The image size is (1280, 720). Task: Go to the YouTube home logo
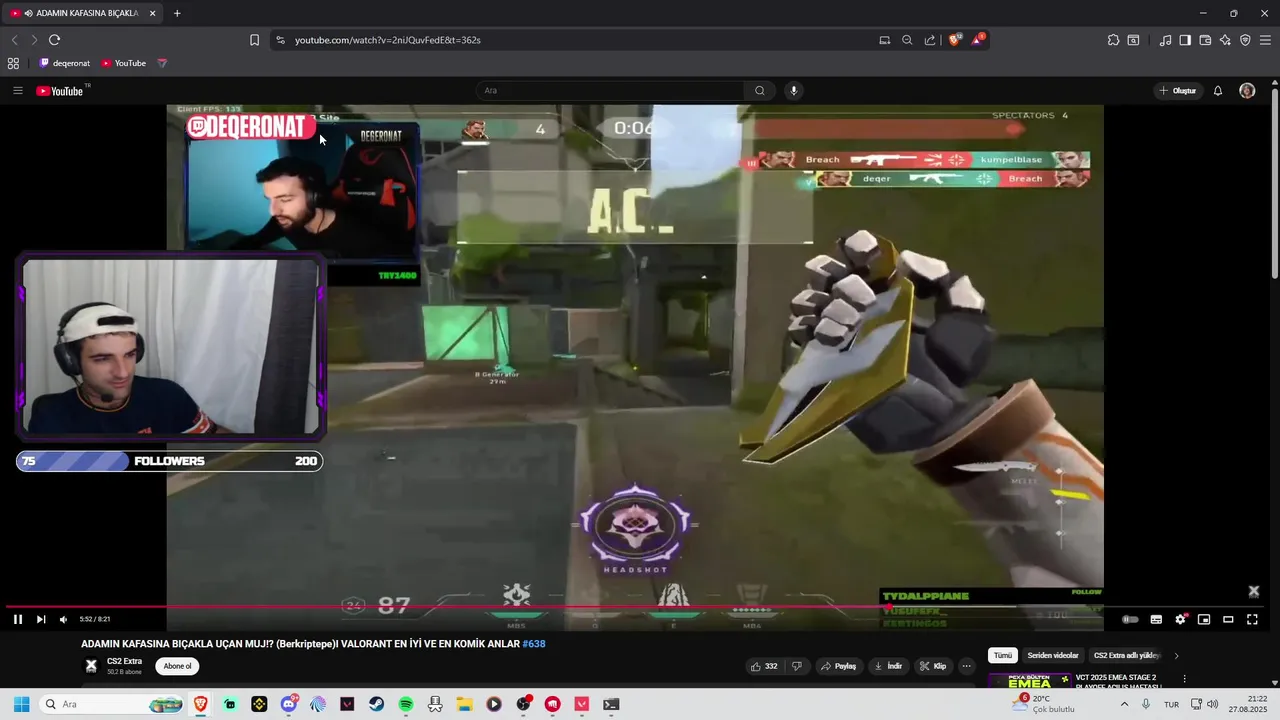point(62,91)
